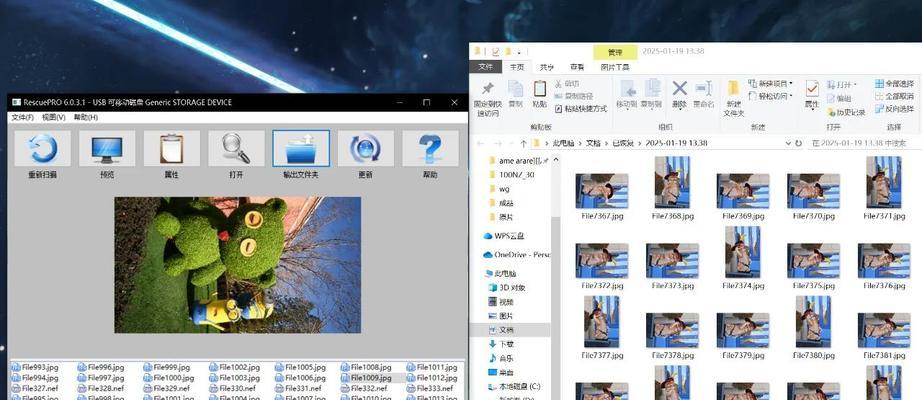
Task: Open the quick access toolbar customize arrow
Action: click(x=519, y=52)
